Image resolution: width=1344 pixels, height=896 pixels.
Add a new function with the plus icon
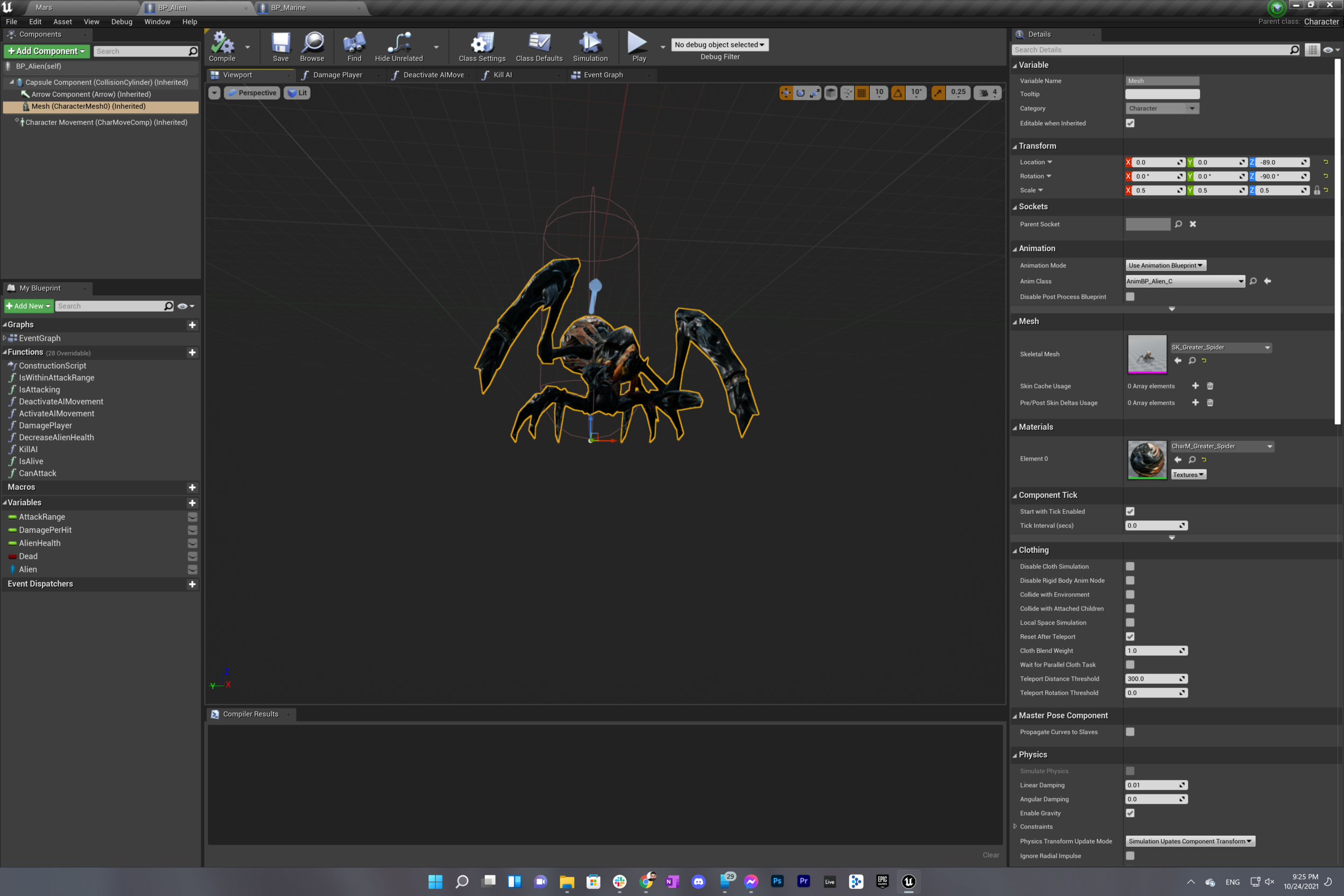click(x=192, y=353)
